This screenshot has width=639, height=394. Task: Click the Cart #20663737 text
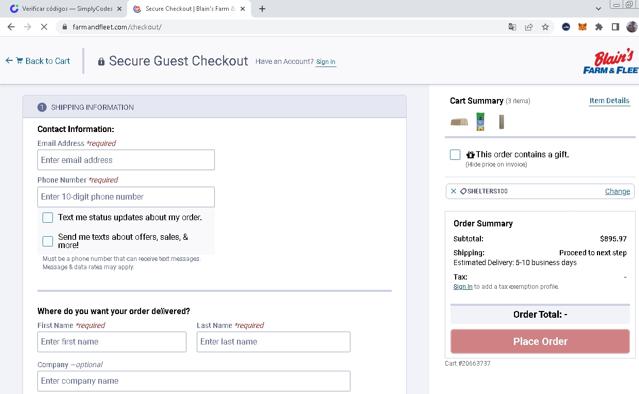pyautogui.click(x=467, y=363)
